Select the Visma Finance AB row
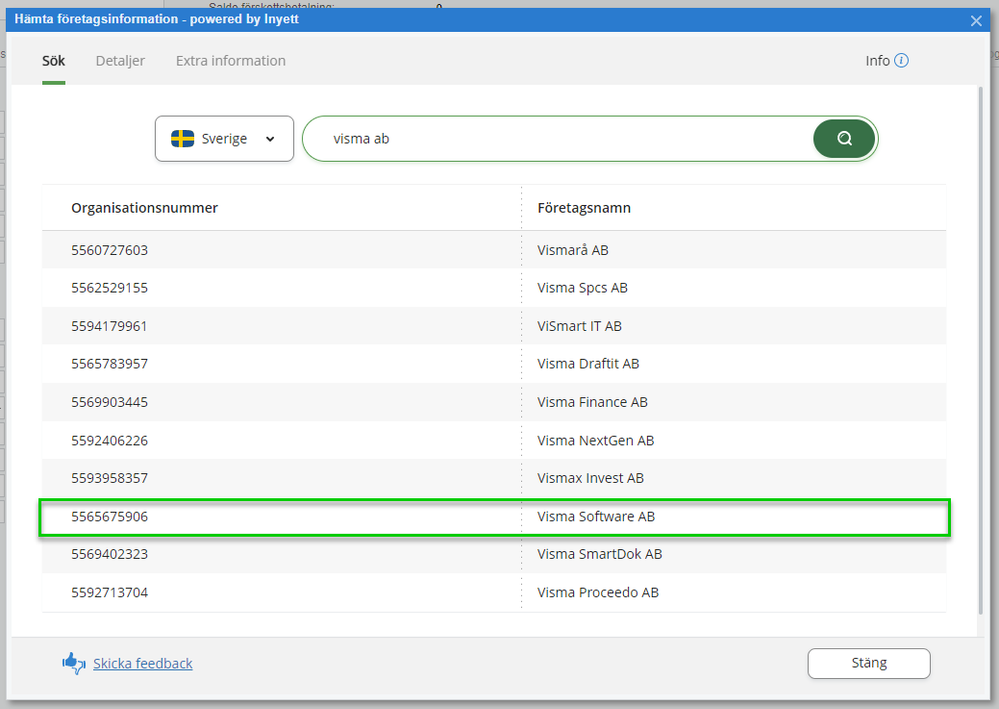Image resolution: width=999 pixels, height=709 pixels. (x=494, y=402)
